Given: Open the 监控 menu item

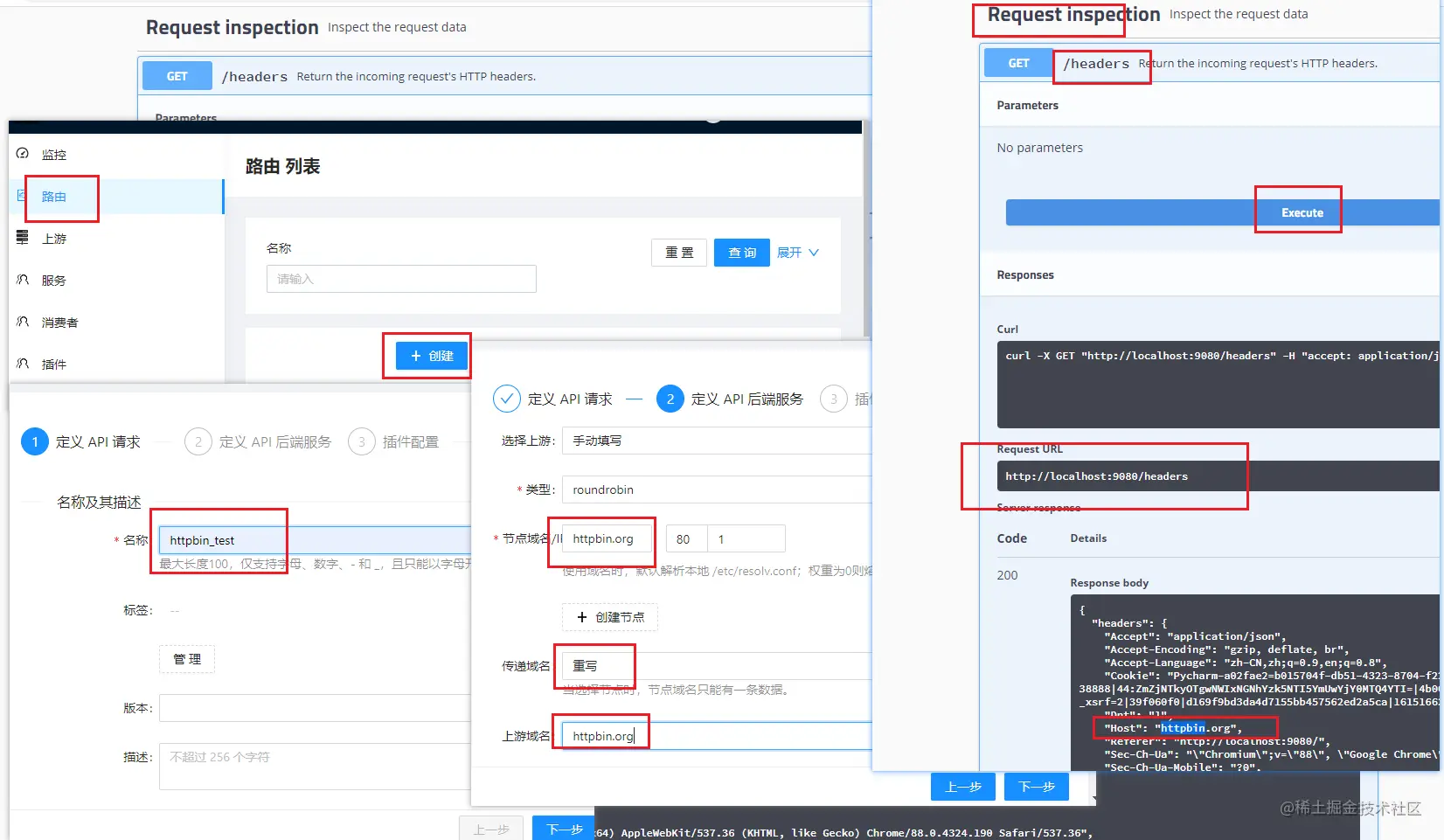Looking at the screenshot, I should pyautogui.click(x=54, y=155).
